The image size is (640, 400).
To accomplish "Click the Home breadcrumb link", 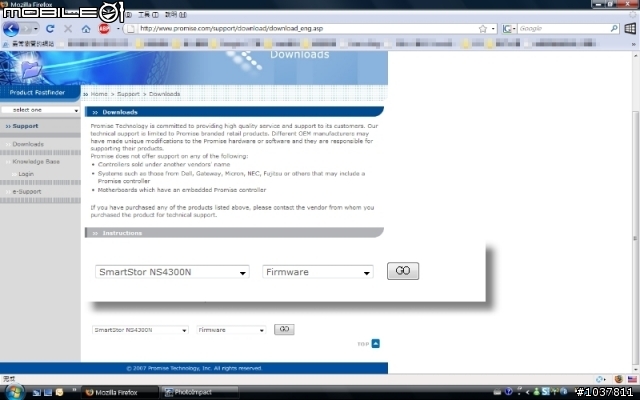I will (99, 94).
